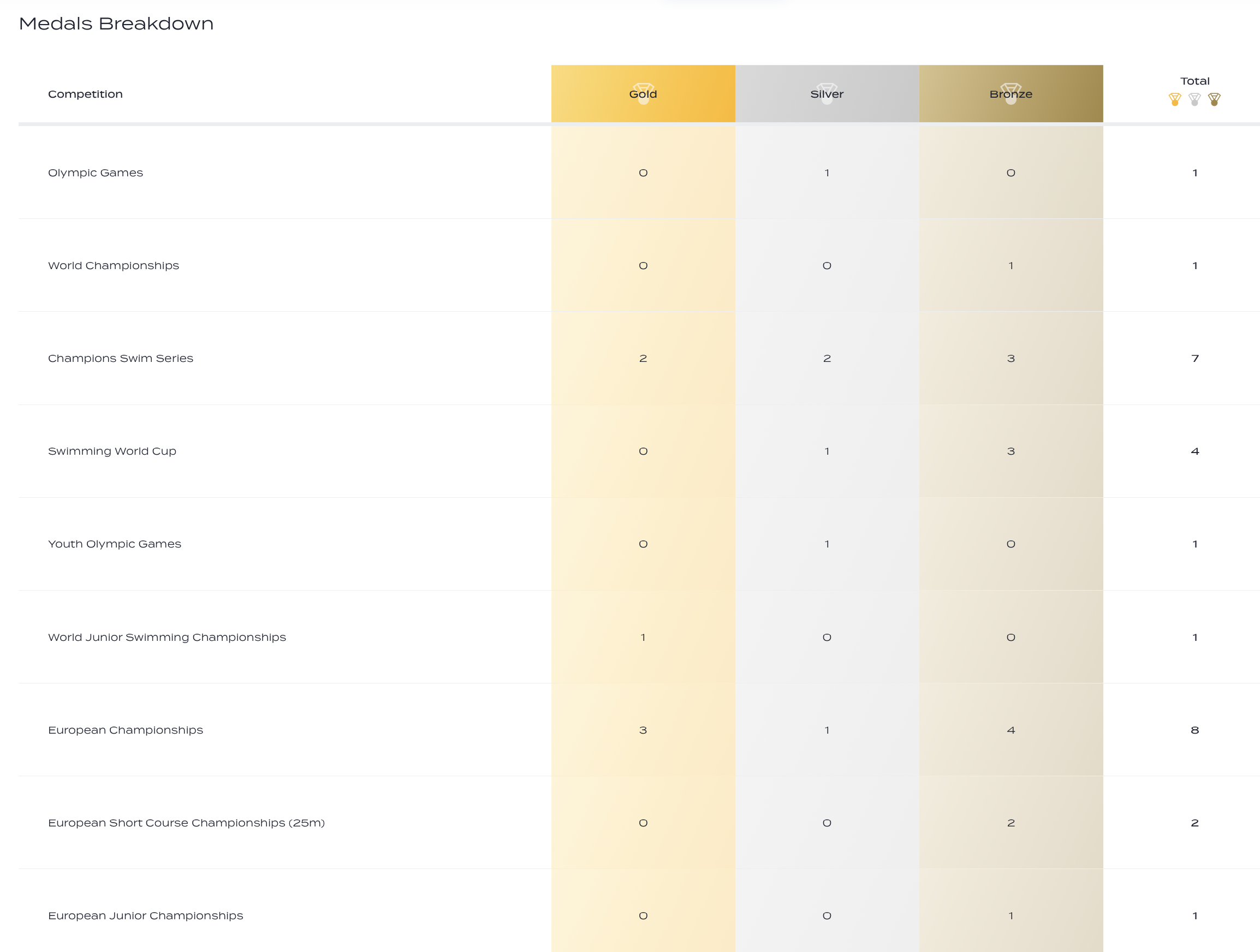Click Olympic Games bronze count 0
The width and height of the screenshot is (1260, 952).
point(1011,172)
